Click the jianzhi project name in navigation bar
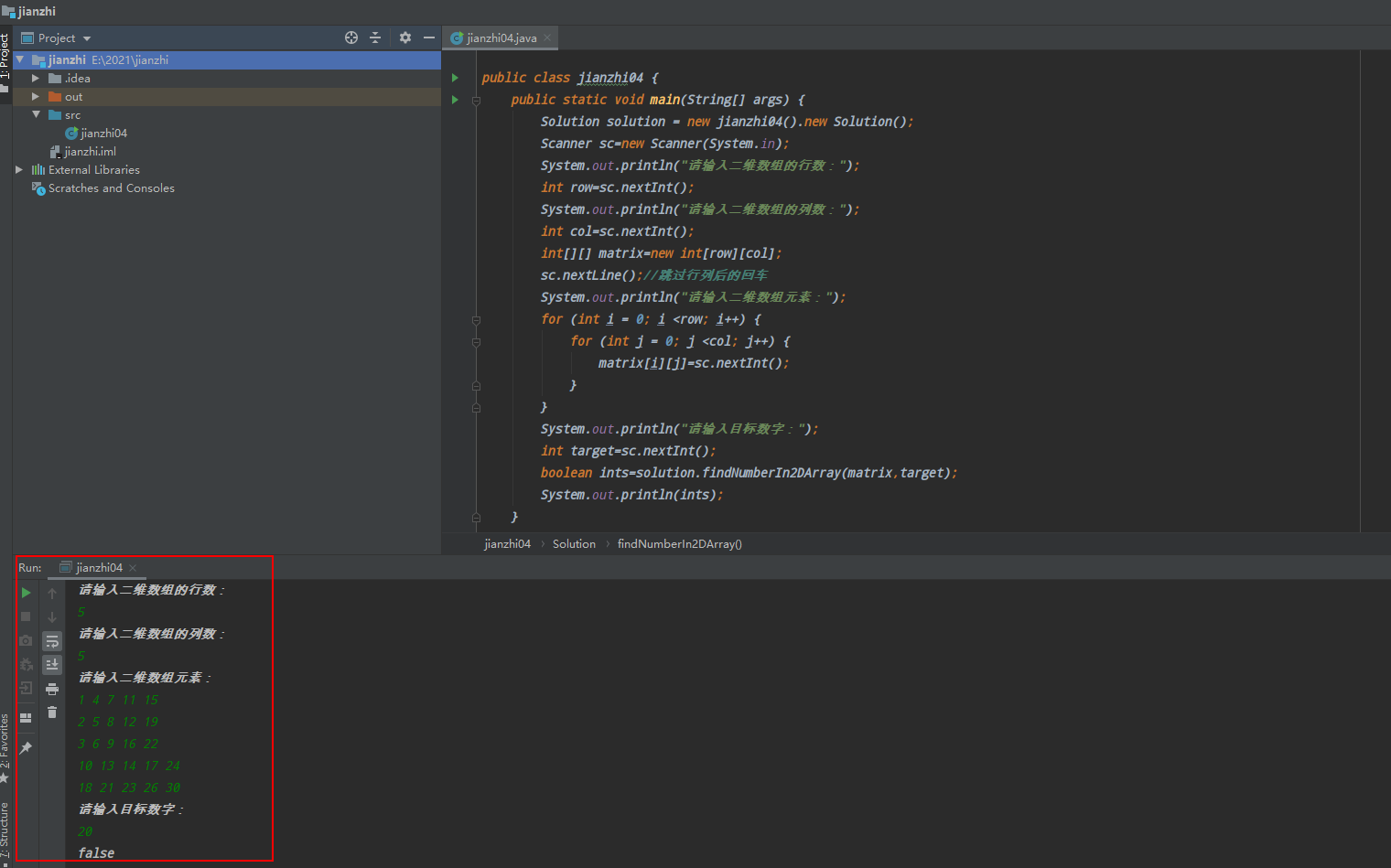 click(37, 11)
